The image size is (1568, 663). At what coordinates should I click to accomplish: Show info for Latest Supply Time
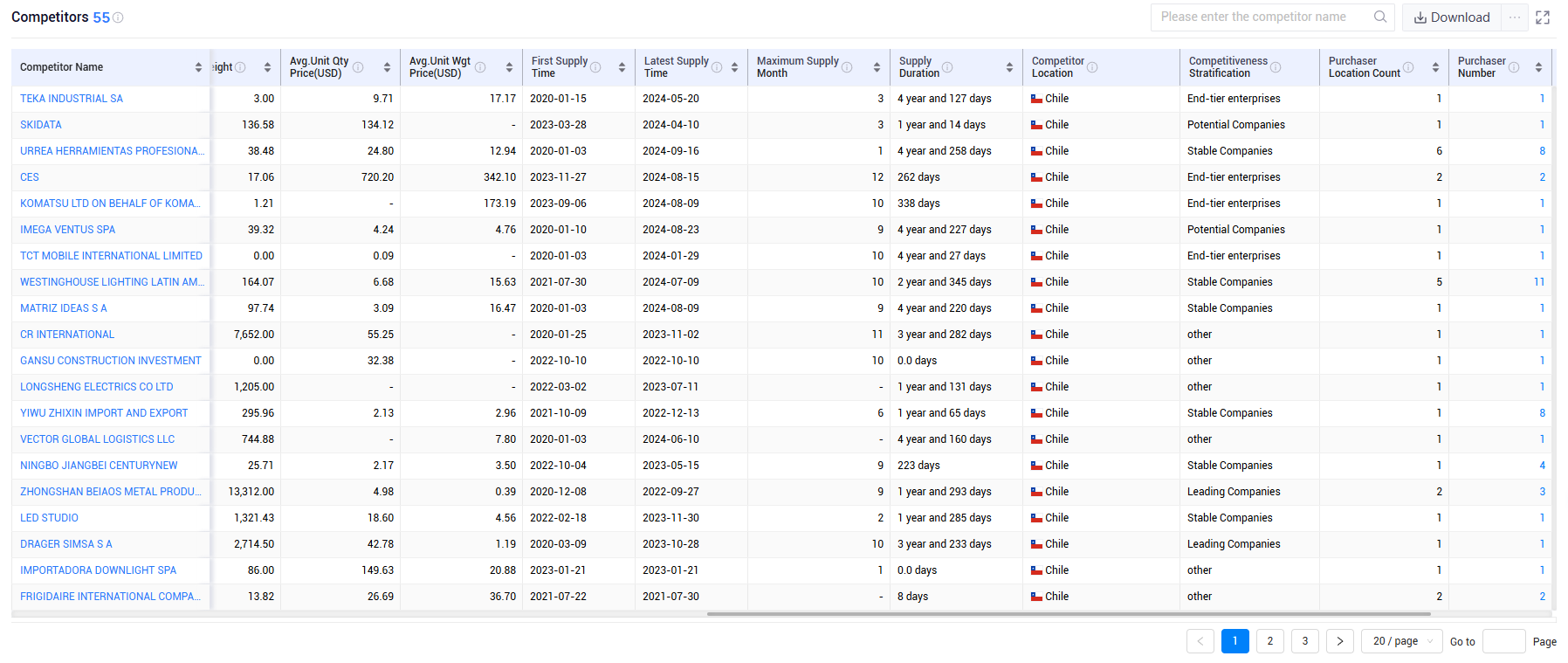click(717, 67)
